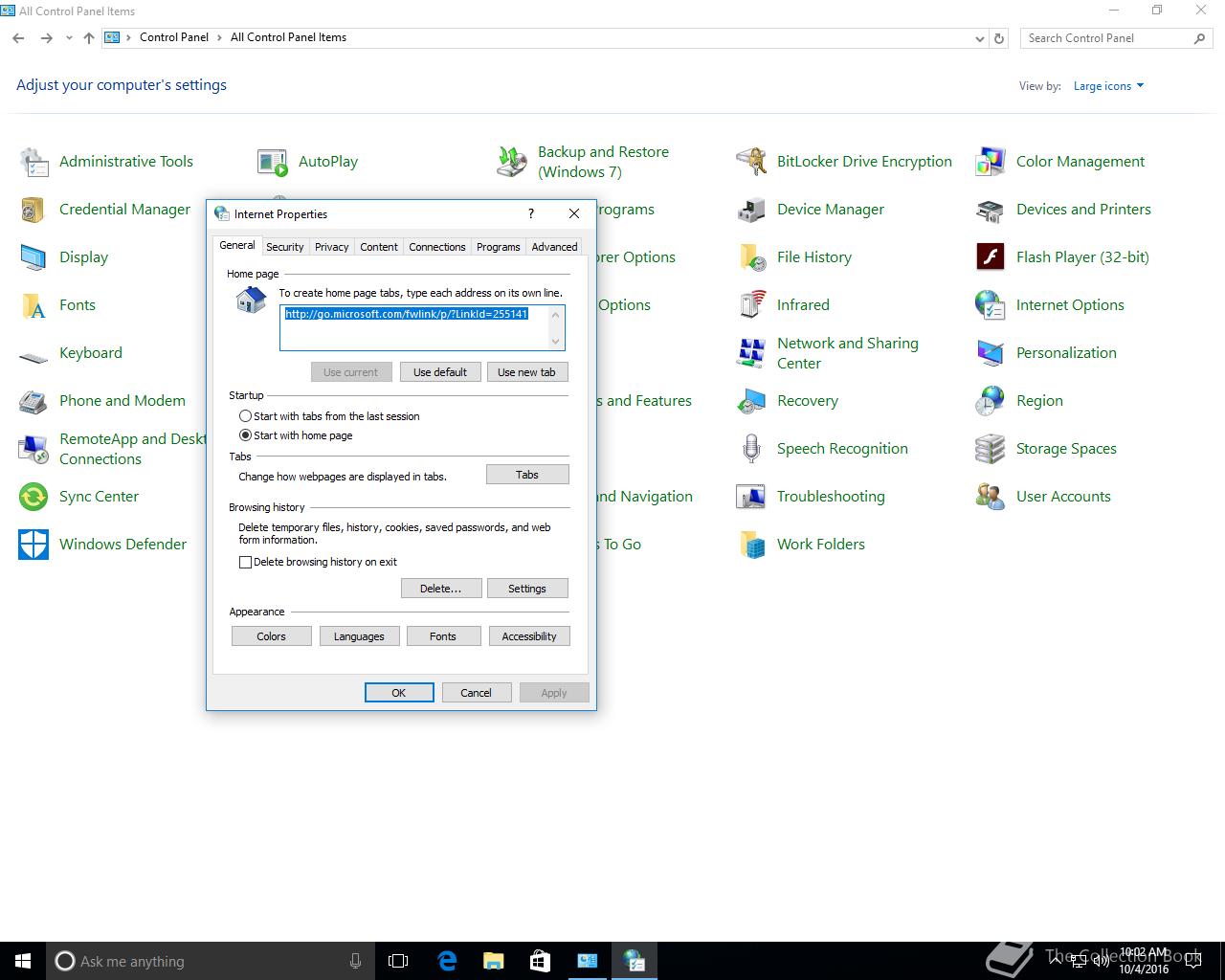Open the User Accounts icon
The height and width of the screenshot is (980, 1225).
991,497
